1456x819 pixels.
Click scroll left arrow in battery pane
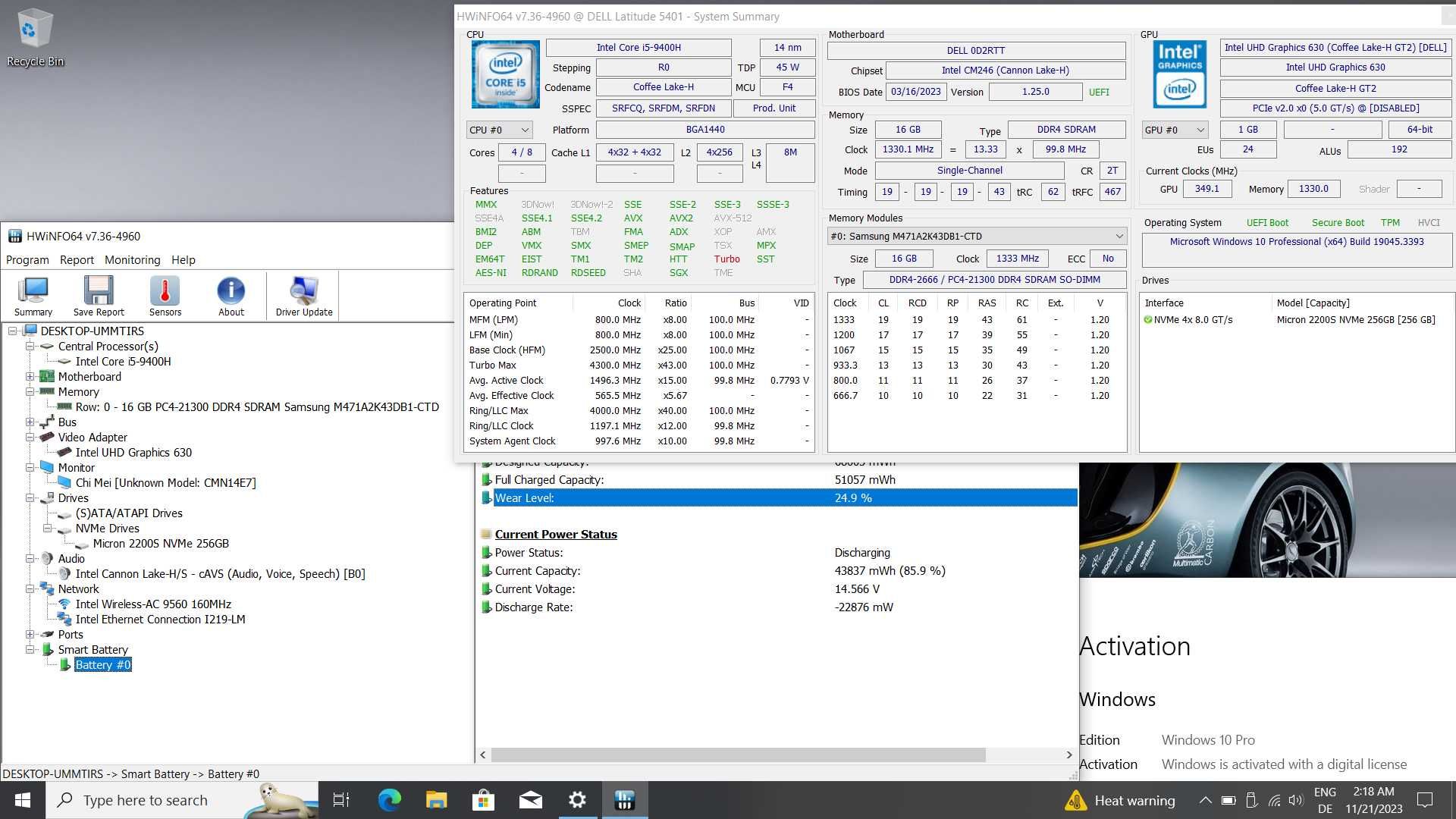point(483,755)
